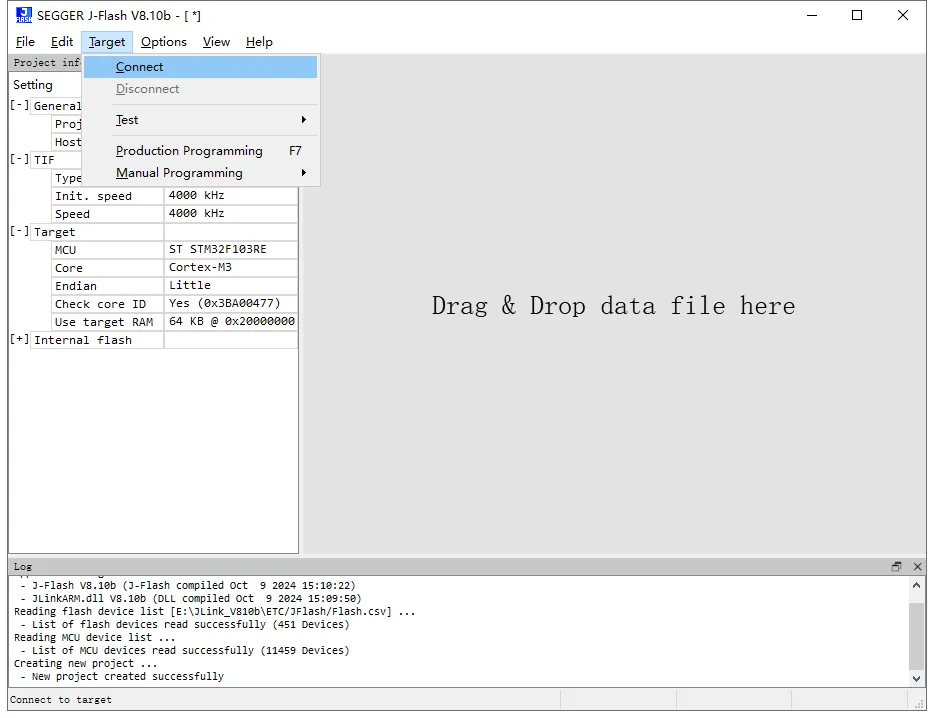
Task: Click the 'Connect to target' status bar text
Action: (x=60, y=700)
